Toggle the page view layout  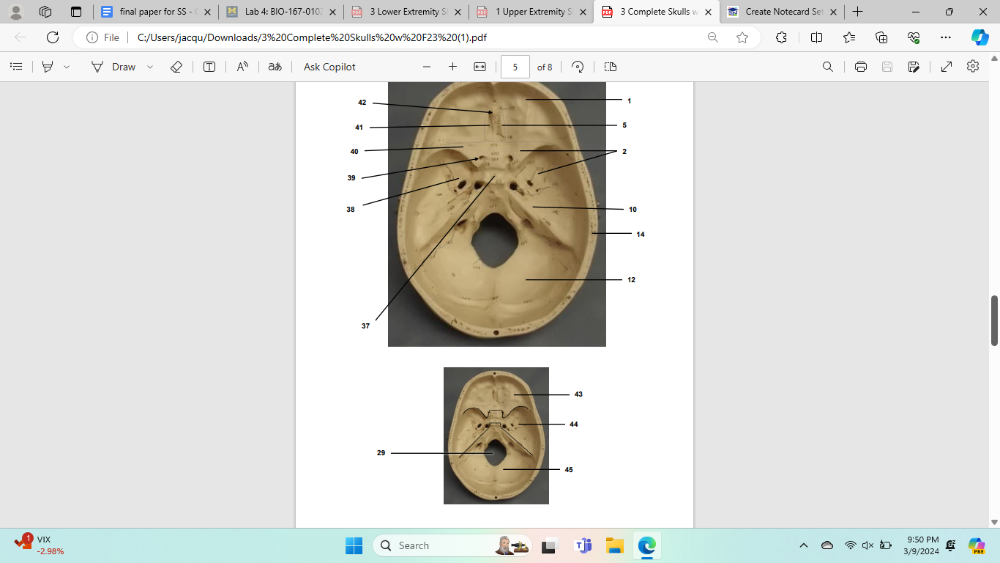pyautogui.click(x=610, y=67)
